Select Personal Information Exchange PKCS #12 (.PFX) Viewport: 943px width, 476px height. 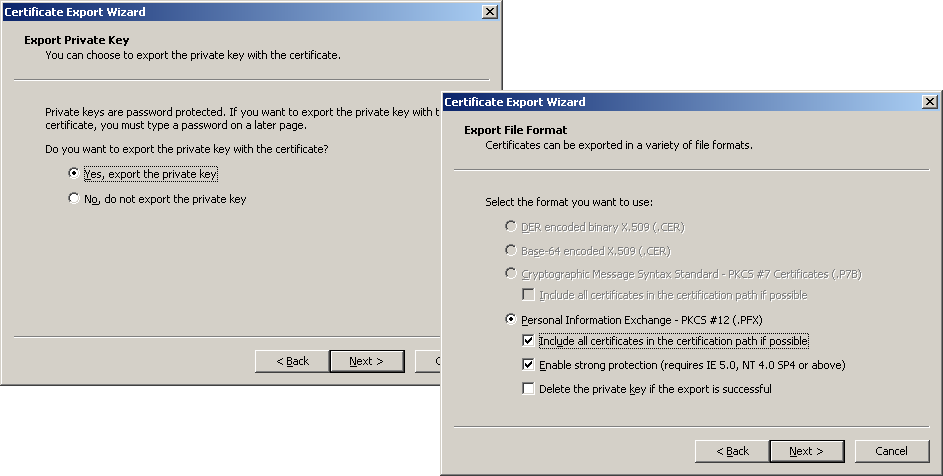(512, 320)
